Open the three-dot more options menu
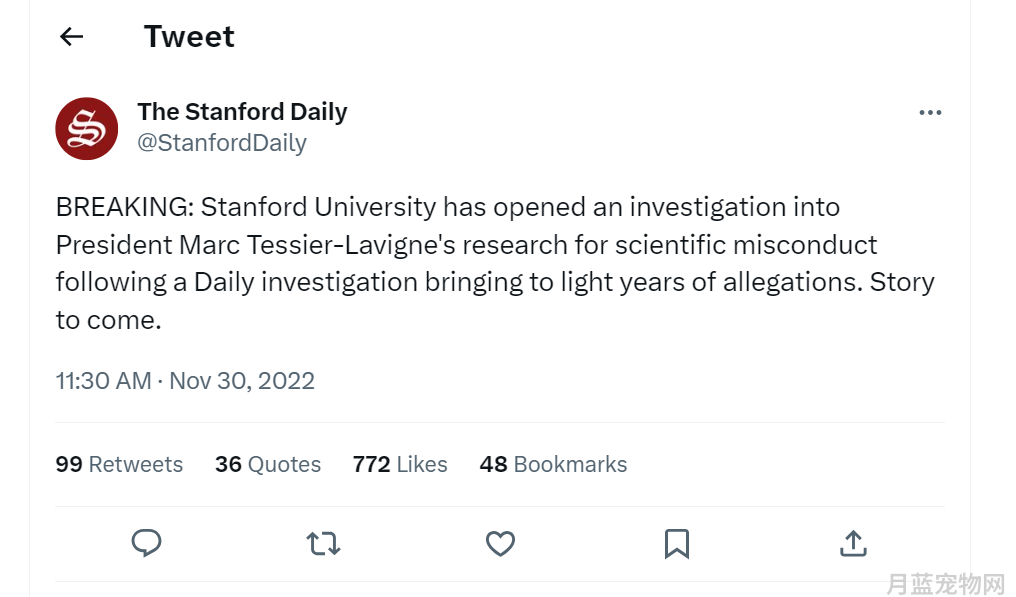1016x597 pixels. coord(930,113)
